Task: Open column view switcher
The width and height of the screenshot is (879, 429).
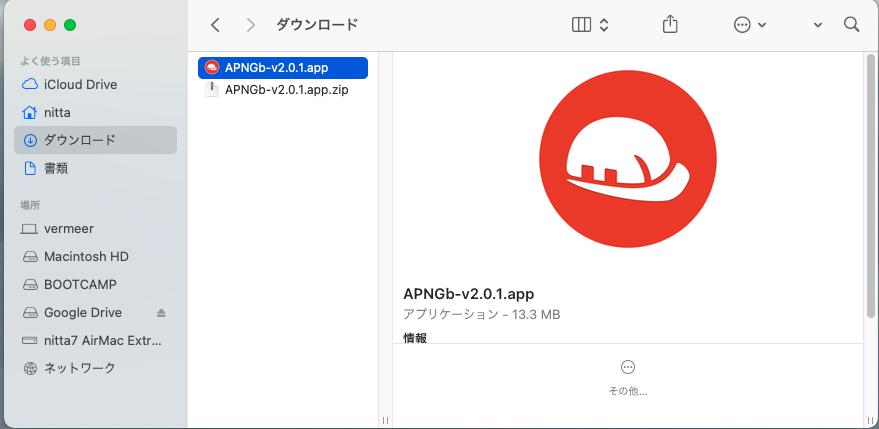Action: tap(590, 25)
